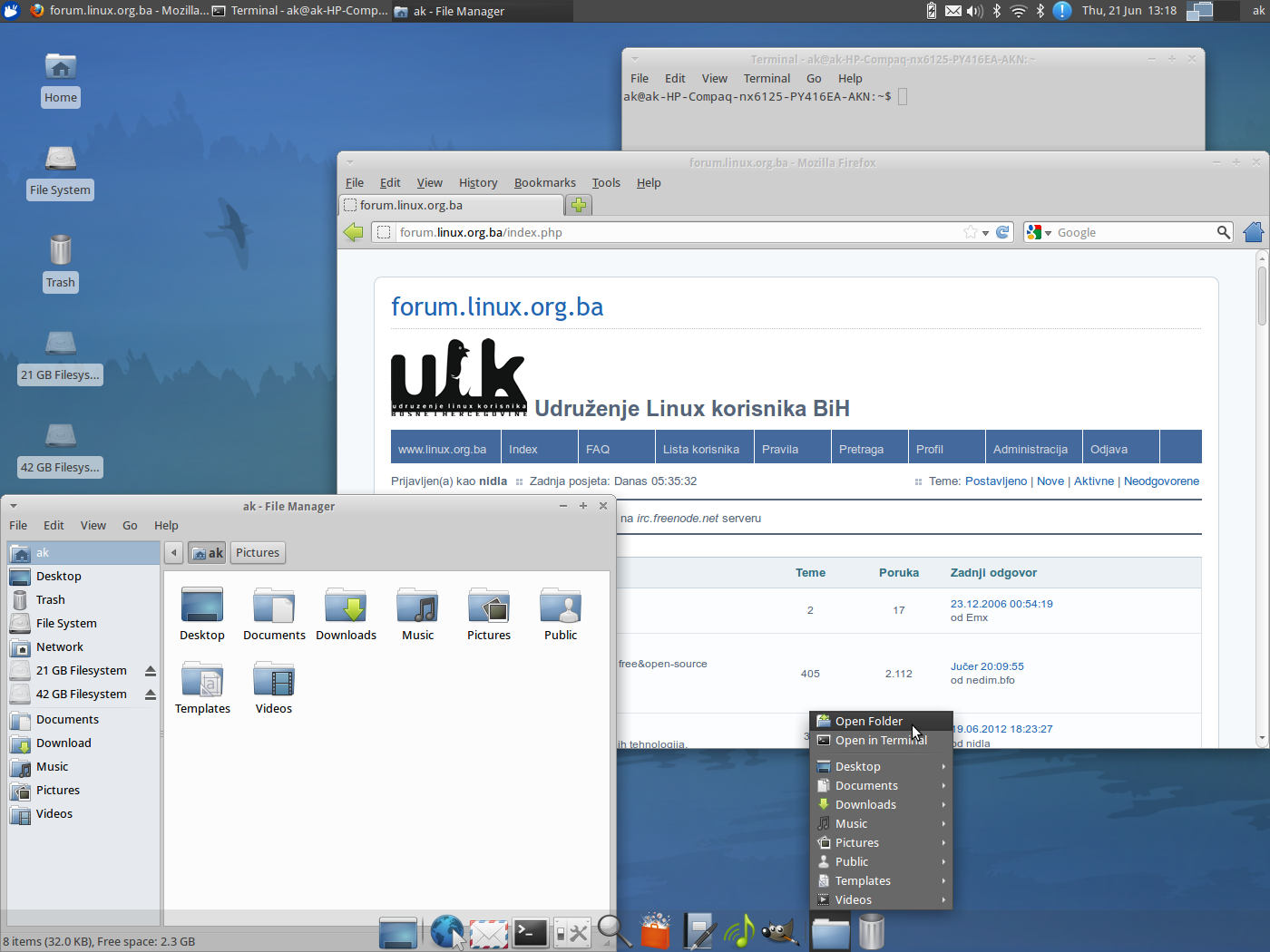This screenshot has height=952, width=1270.
Task: Open the Go menu in the file manager
Action: (130, 525)
